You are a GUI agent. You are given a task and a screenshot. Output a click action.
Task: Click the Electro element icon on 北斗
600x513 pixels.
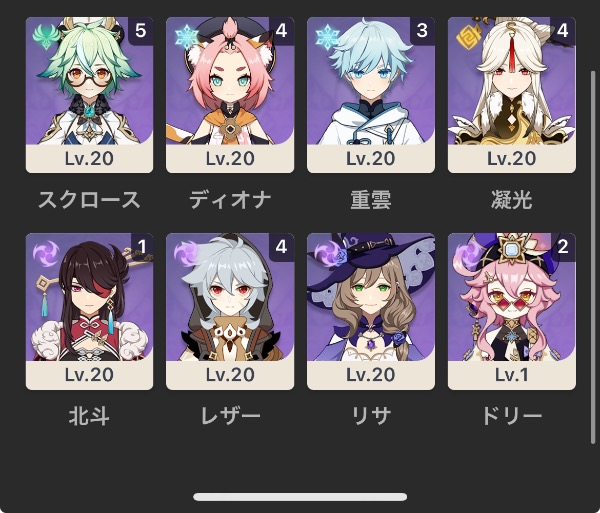click(x=46, y=254)
